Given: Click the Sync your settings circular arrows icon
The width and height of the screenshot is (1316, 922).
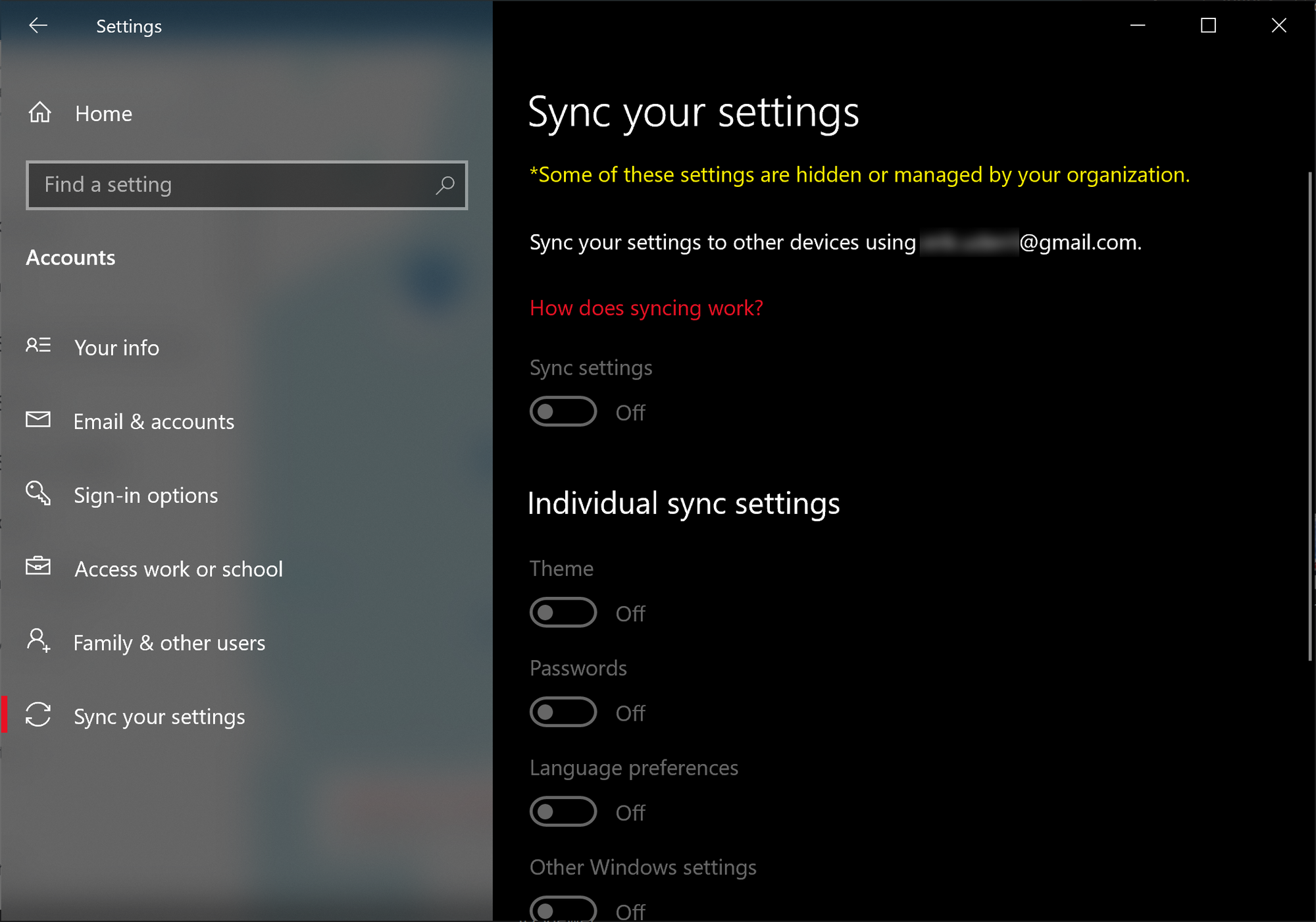Looking at the screenshot, I should 38,715.
